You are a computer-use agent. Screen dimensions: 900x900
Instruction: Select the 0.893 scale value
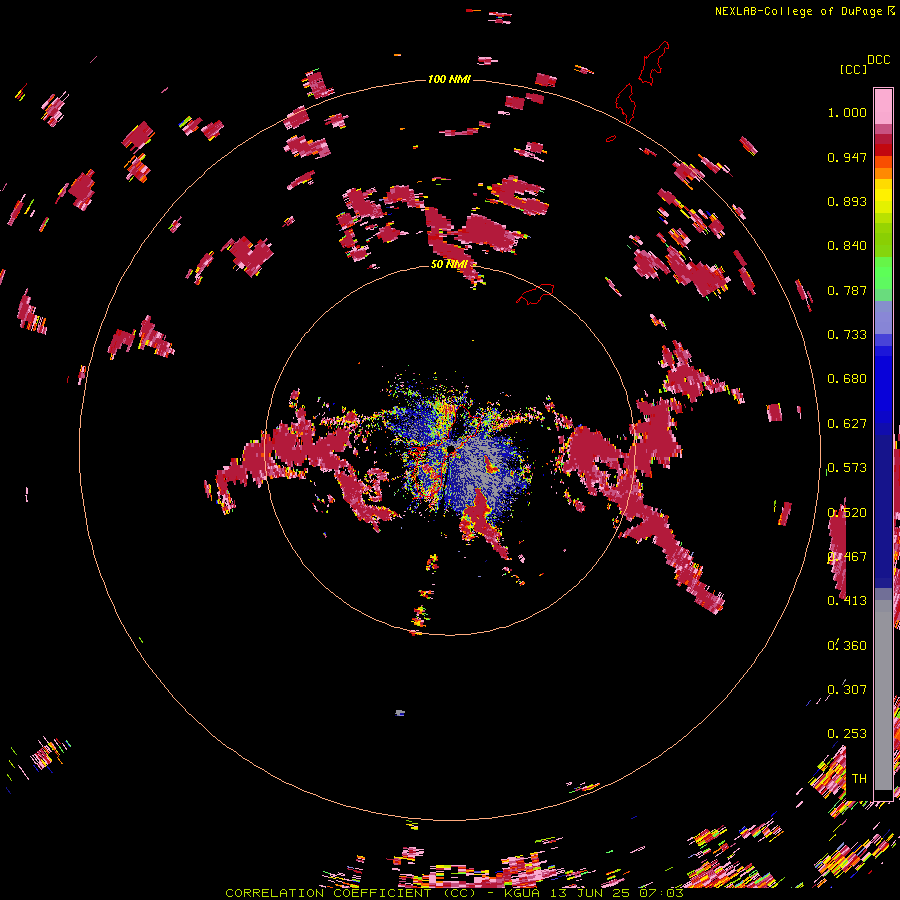coord(847,201)
